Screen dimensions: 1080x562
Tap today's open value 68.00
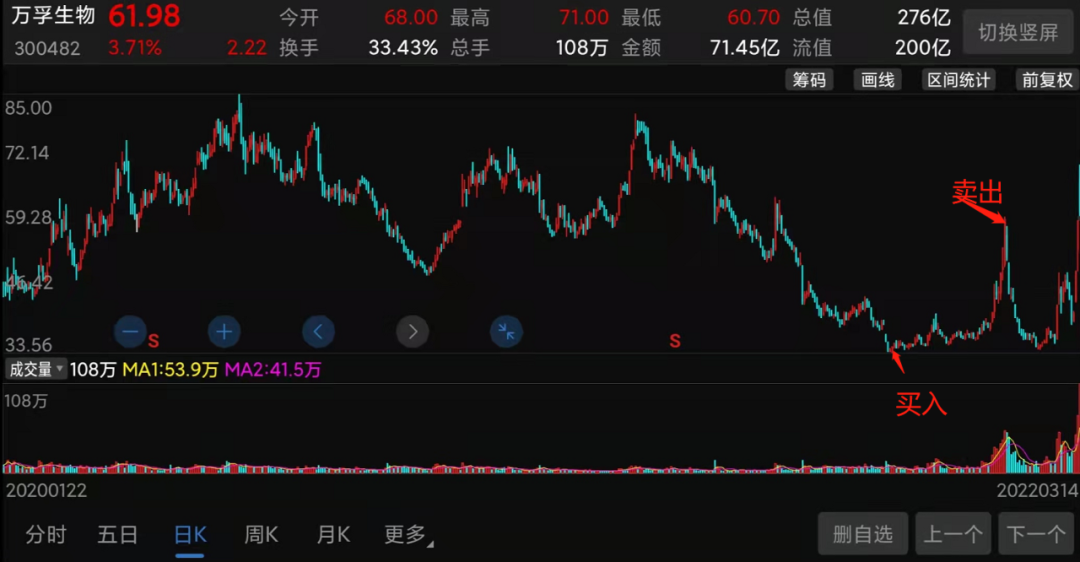pos(411,17)
